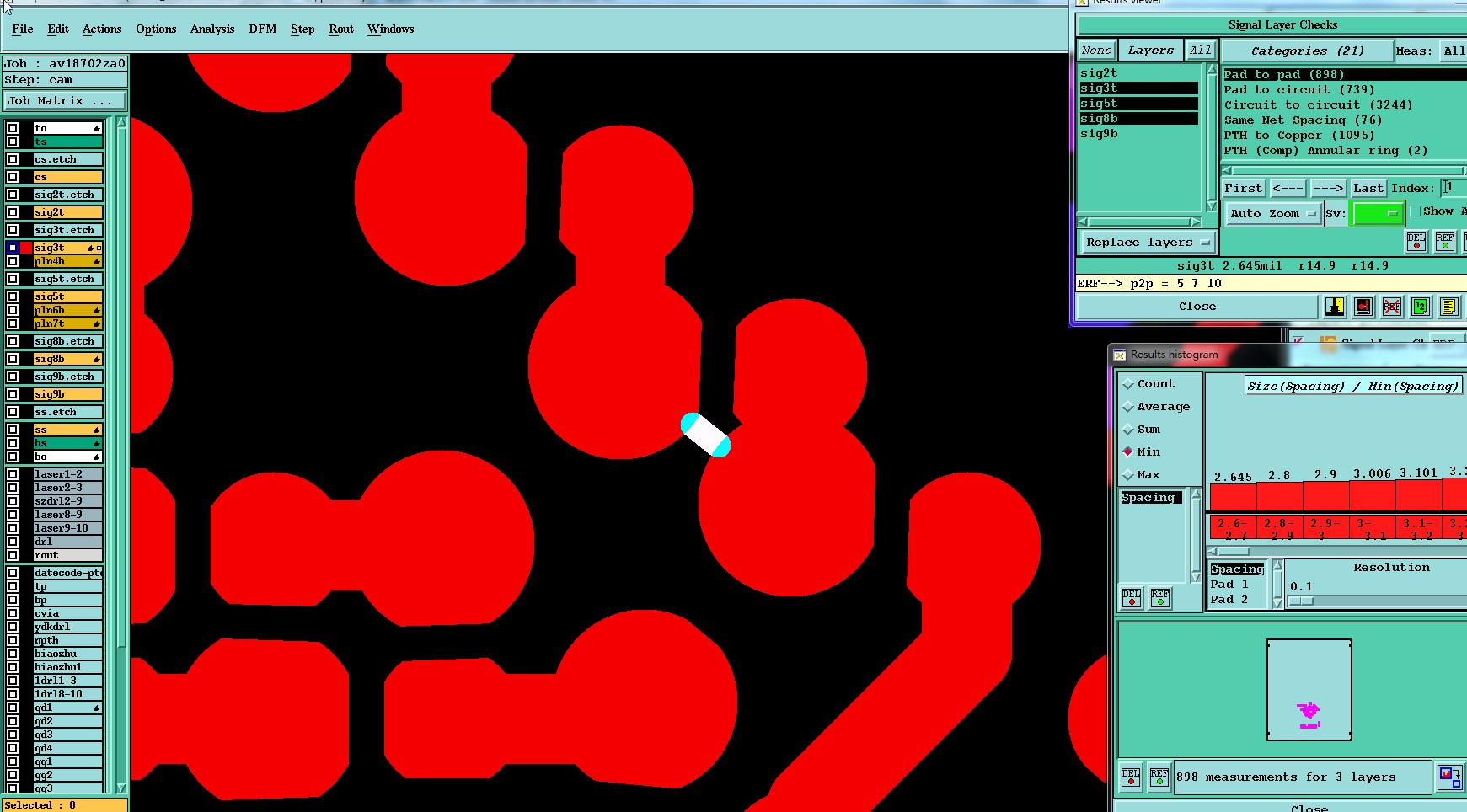Toggle visibility checkbox for layer pln4b

(x=13, y=261)
